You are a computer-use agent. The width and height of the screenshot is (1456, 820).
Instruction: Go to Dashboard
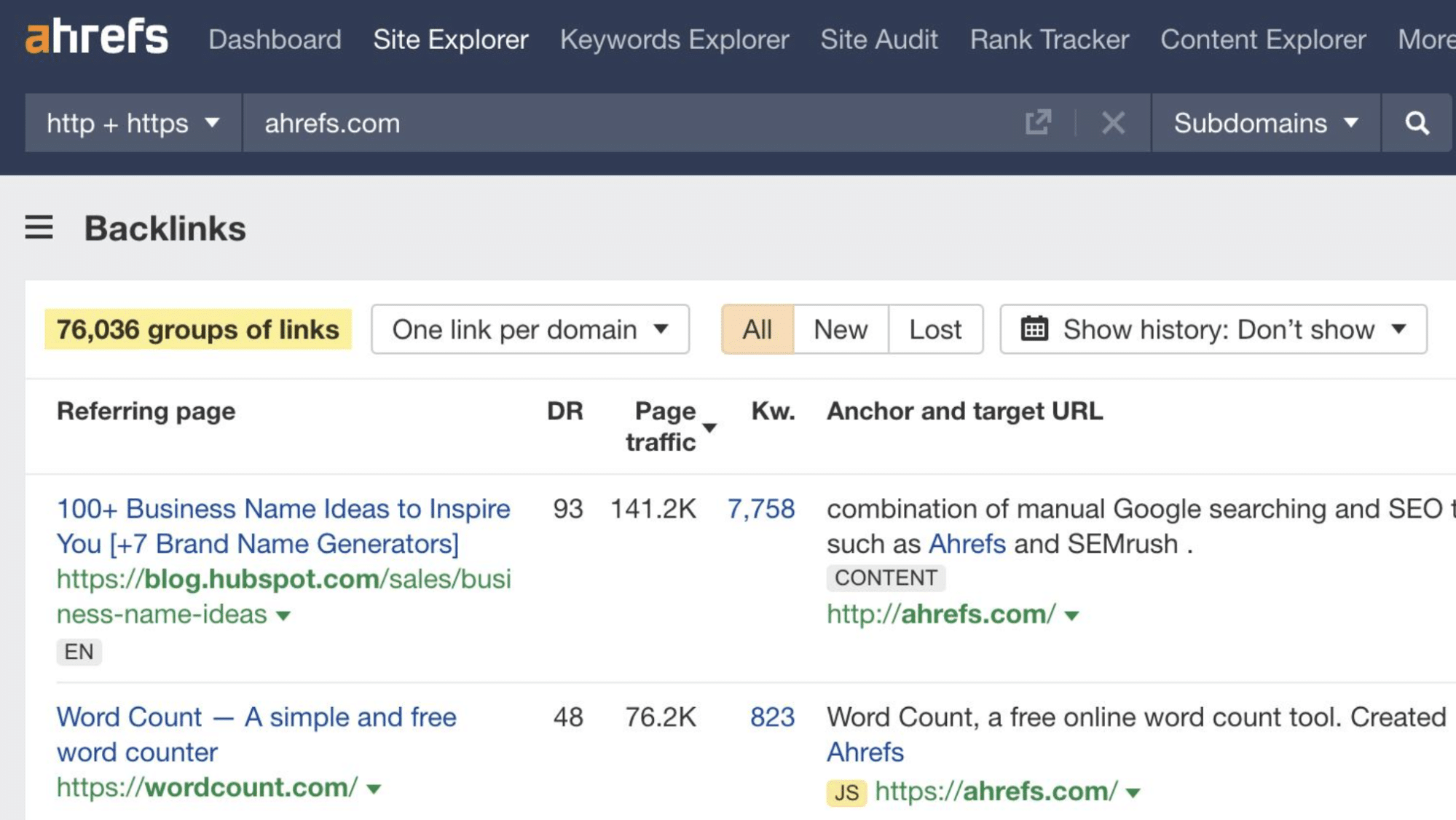[x=275, y=39]
